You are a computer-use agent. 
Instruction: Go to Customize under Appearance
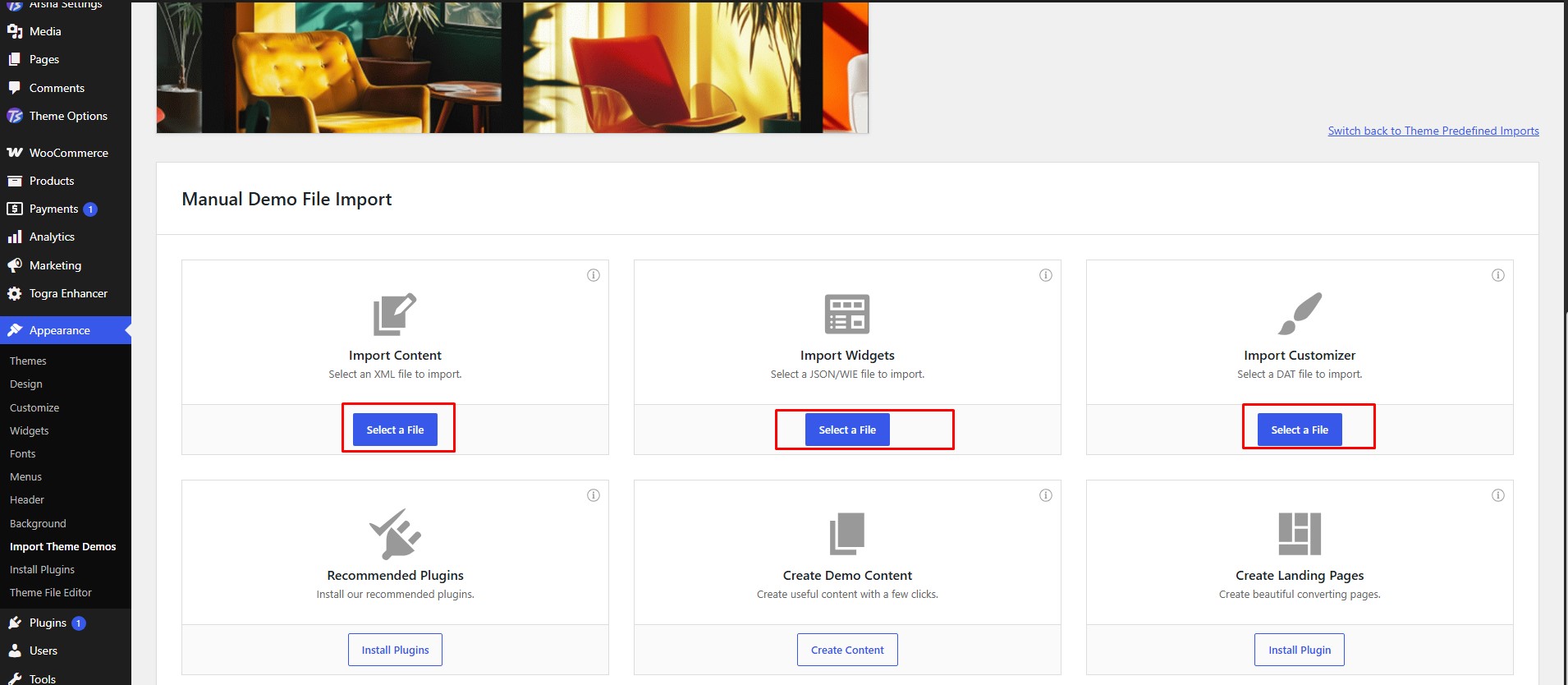click(x=34, y=407)
